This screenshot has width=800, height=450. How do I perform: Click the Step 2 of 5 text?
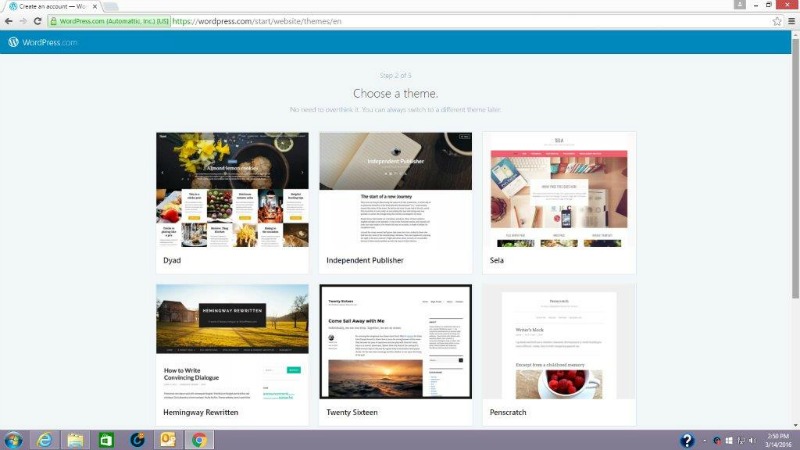tap(395, 76)
